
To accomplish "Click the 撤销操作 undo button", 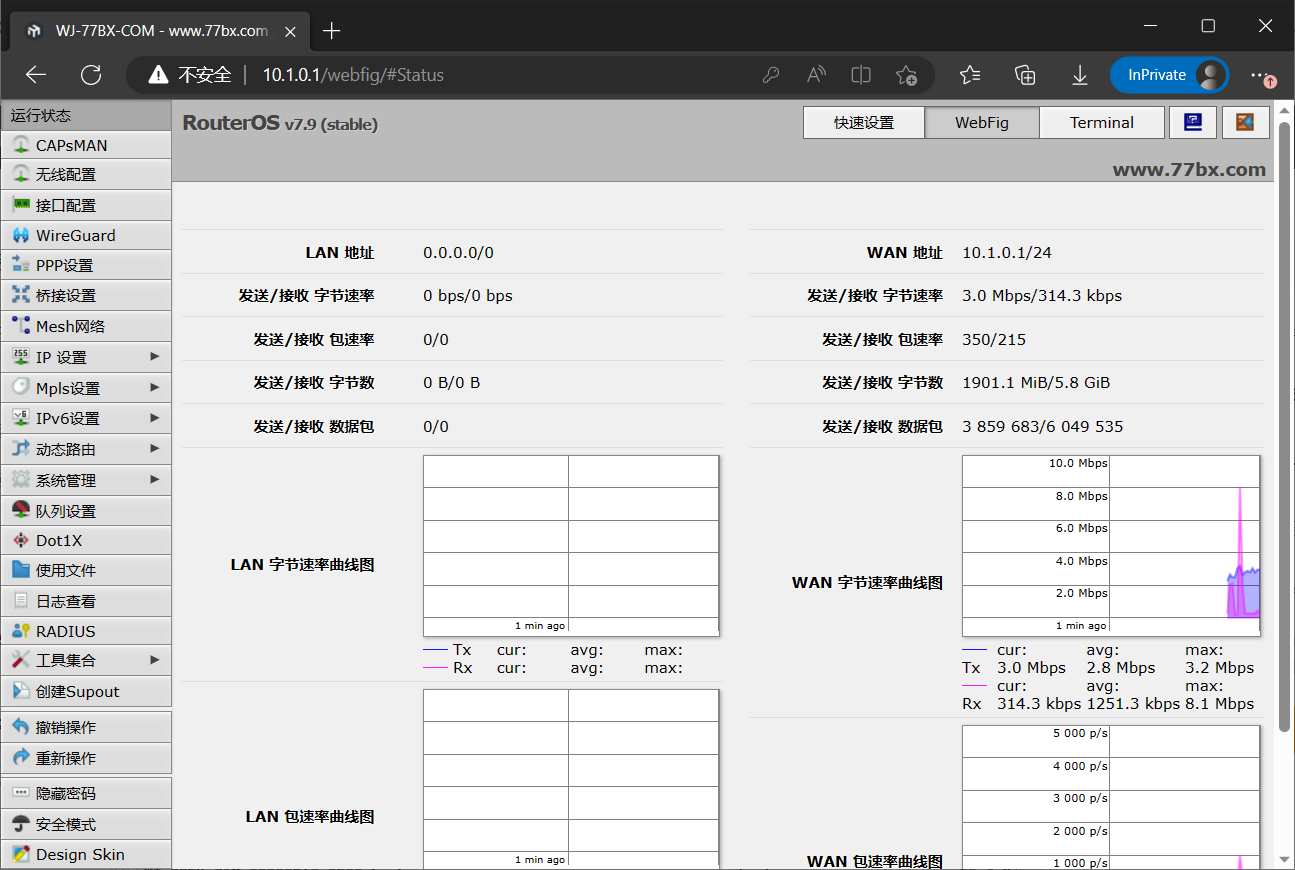I will coord(66,728).
